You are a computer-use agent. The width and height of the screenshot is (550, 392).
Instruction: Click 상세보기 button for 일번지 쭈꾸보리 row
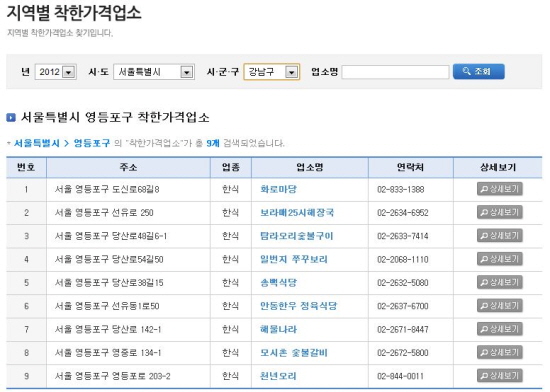[x=500, y=259]
